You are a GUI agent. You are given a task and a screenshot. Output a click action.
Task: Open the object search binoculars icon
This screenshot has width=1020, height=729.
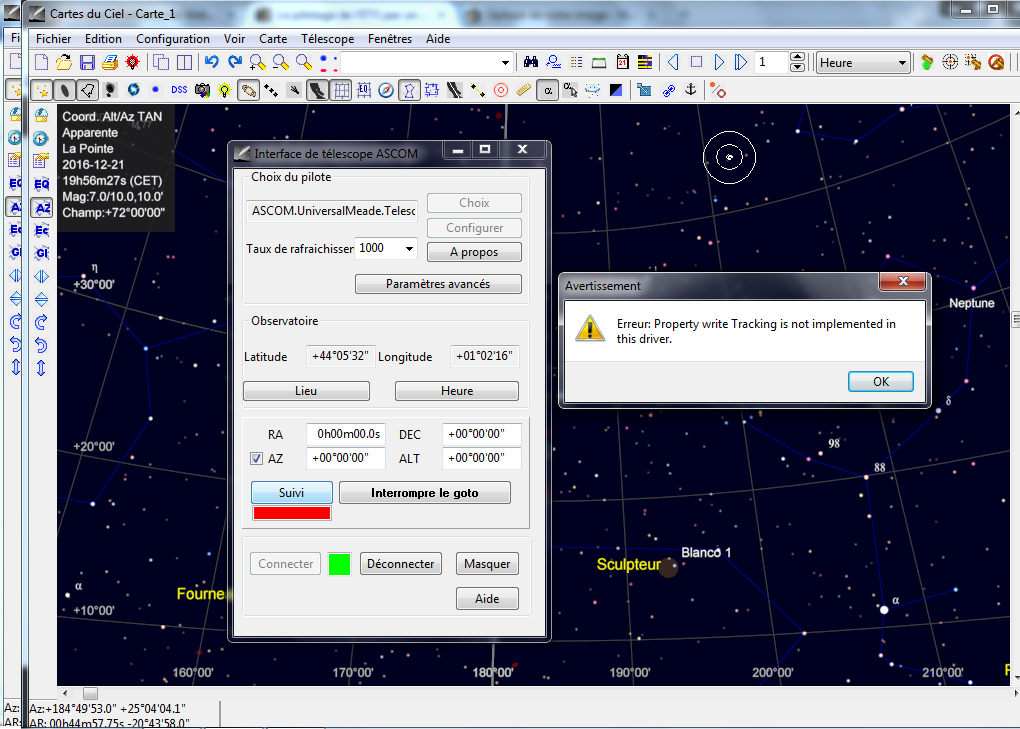click(x=530, y=61)
